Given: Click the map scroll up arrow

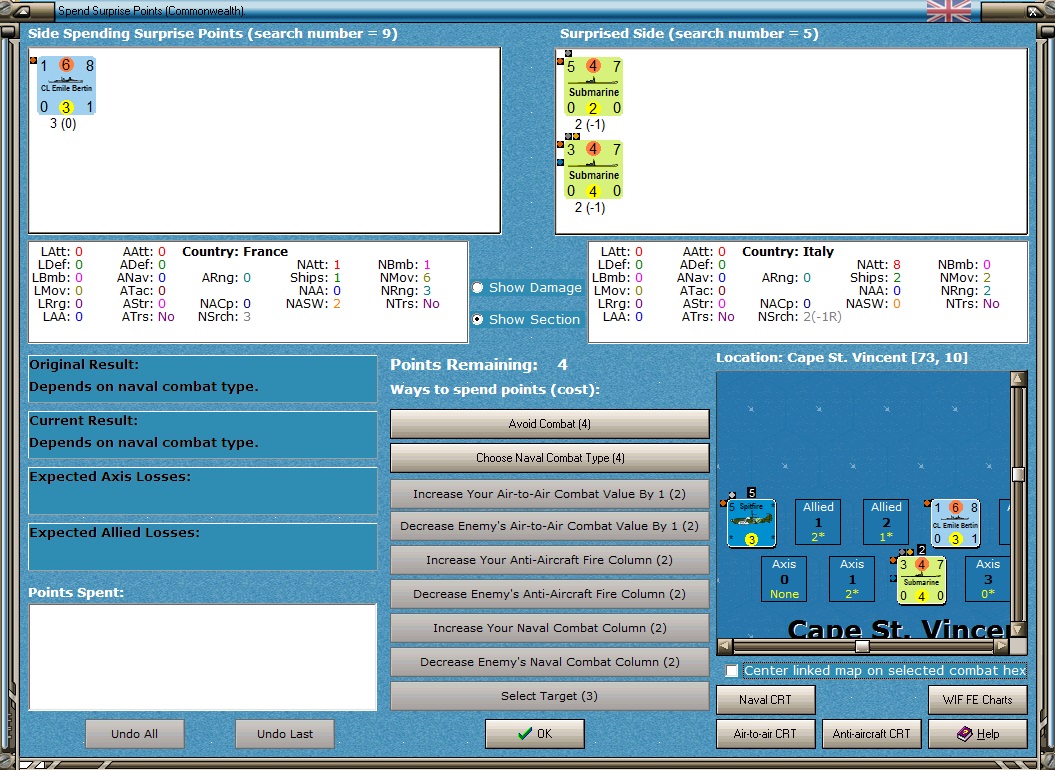Looking at the screenshot, I should pos(1018,379).
